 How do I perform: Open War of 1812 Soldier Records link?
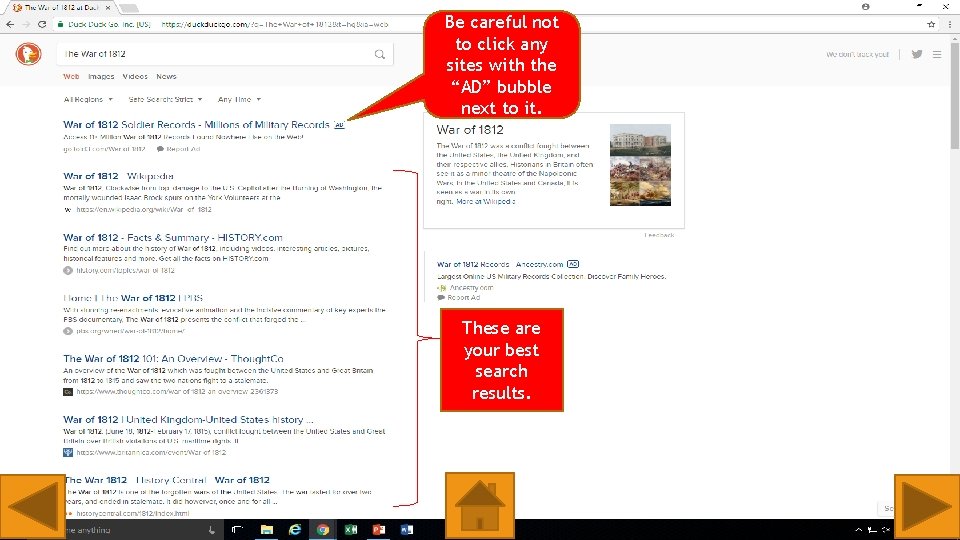point(196,125)
